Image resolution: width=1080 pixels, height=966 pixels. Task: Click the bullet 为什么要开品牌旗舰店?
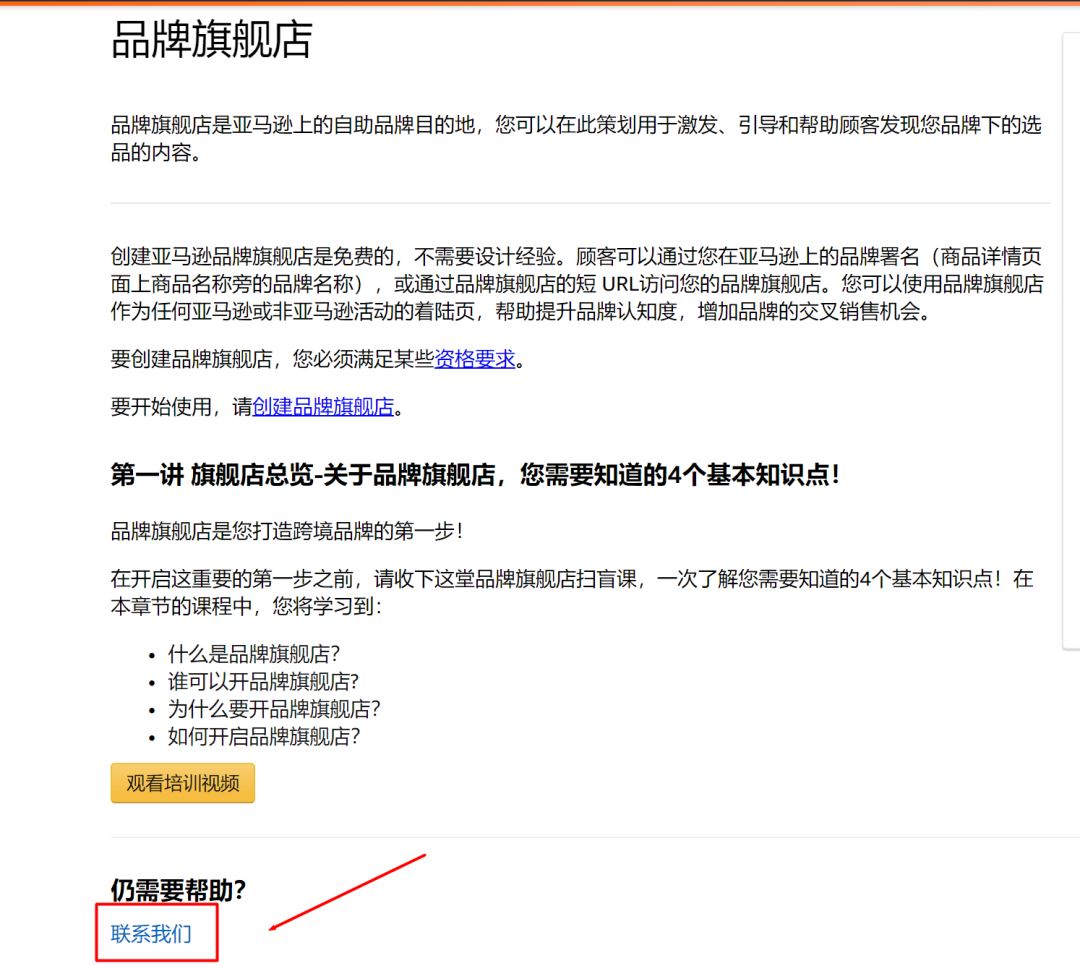click(x=274, y=708)
